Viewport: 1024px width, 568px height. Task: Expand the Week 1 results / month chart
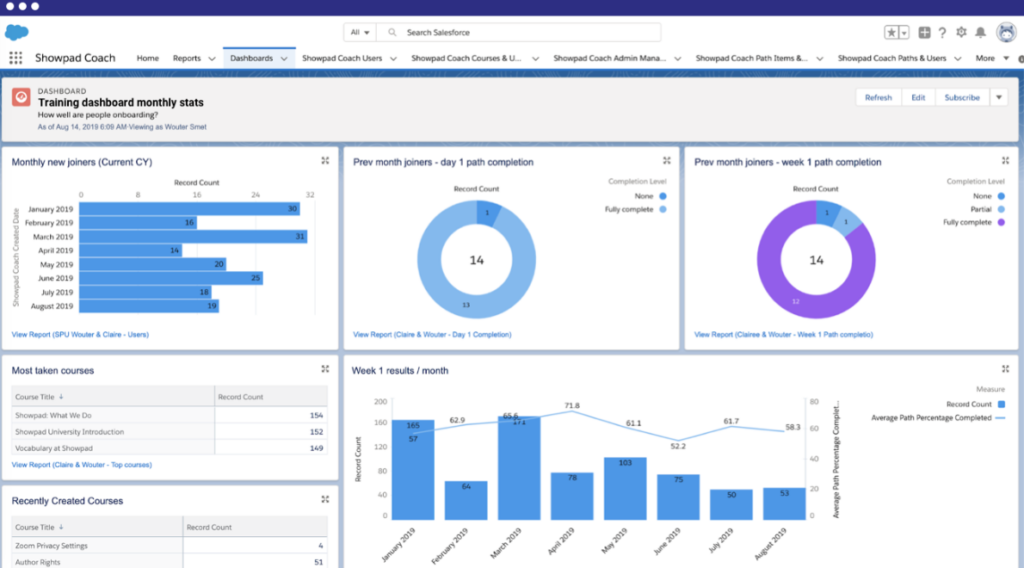tap(1006, 369)
